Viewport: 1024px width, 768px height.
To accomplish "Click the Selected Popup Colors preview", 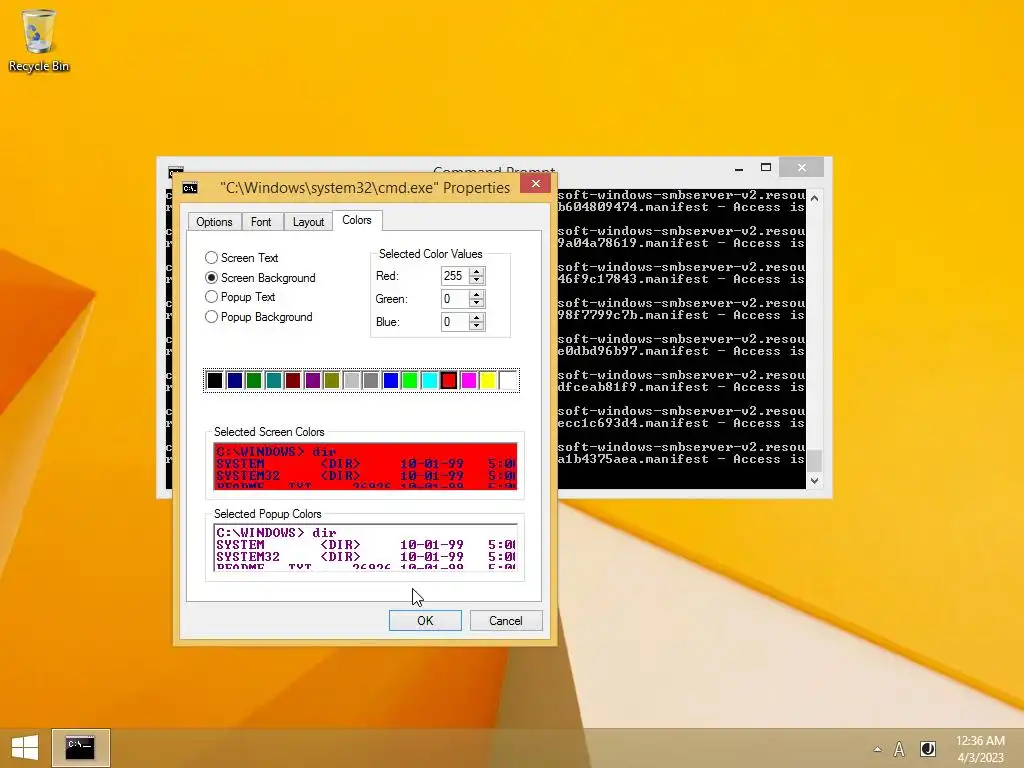I will pos(366,547).
